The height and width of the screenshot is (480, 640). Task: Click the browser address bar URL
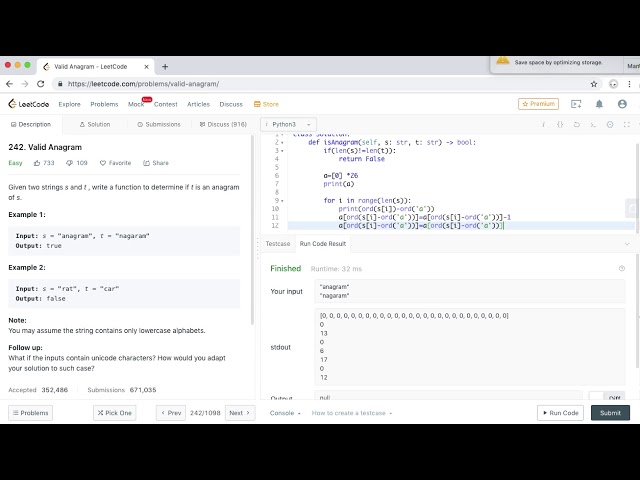click(x=143, y=84)
